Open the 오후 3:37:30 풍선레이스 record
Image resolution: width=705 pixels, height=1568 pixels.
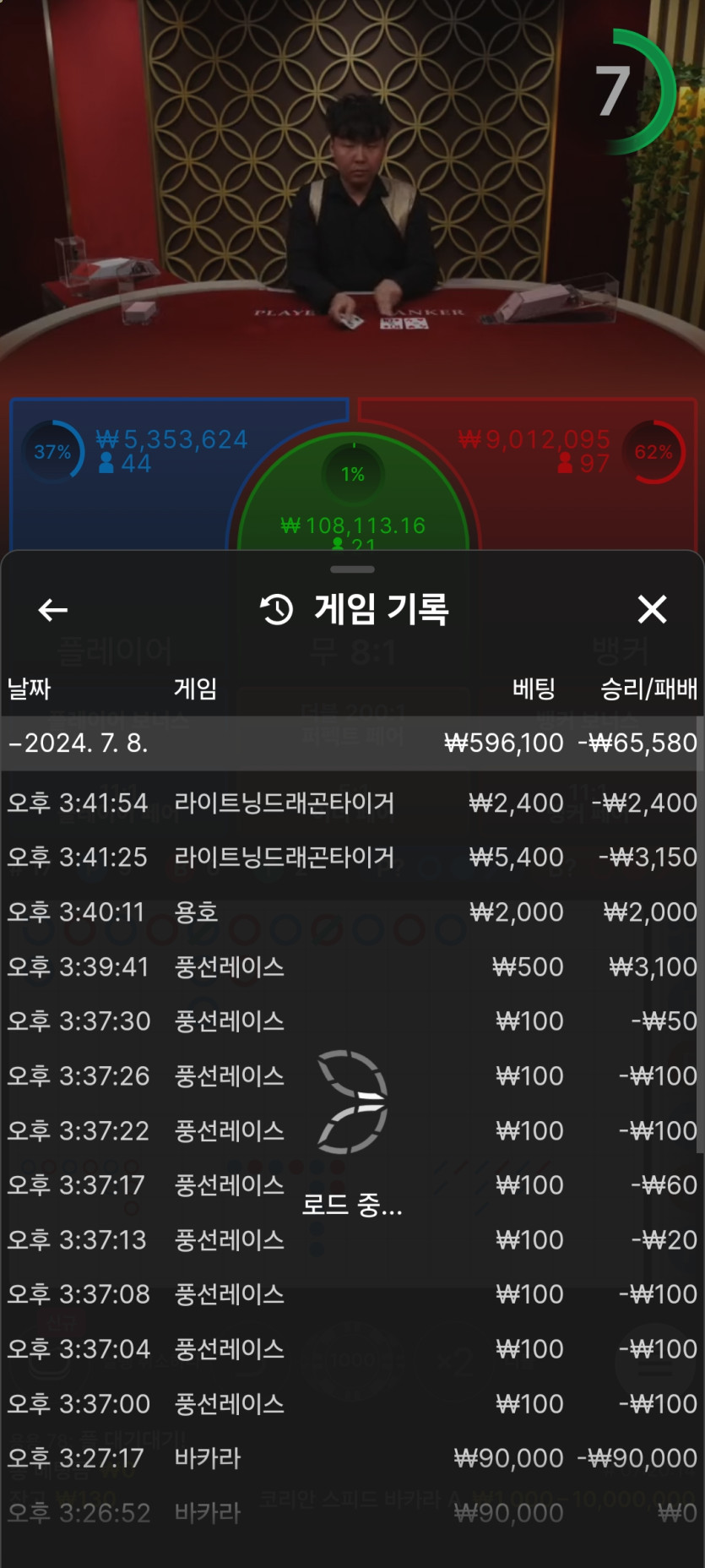tap(352, 1021)
